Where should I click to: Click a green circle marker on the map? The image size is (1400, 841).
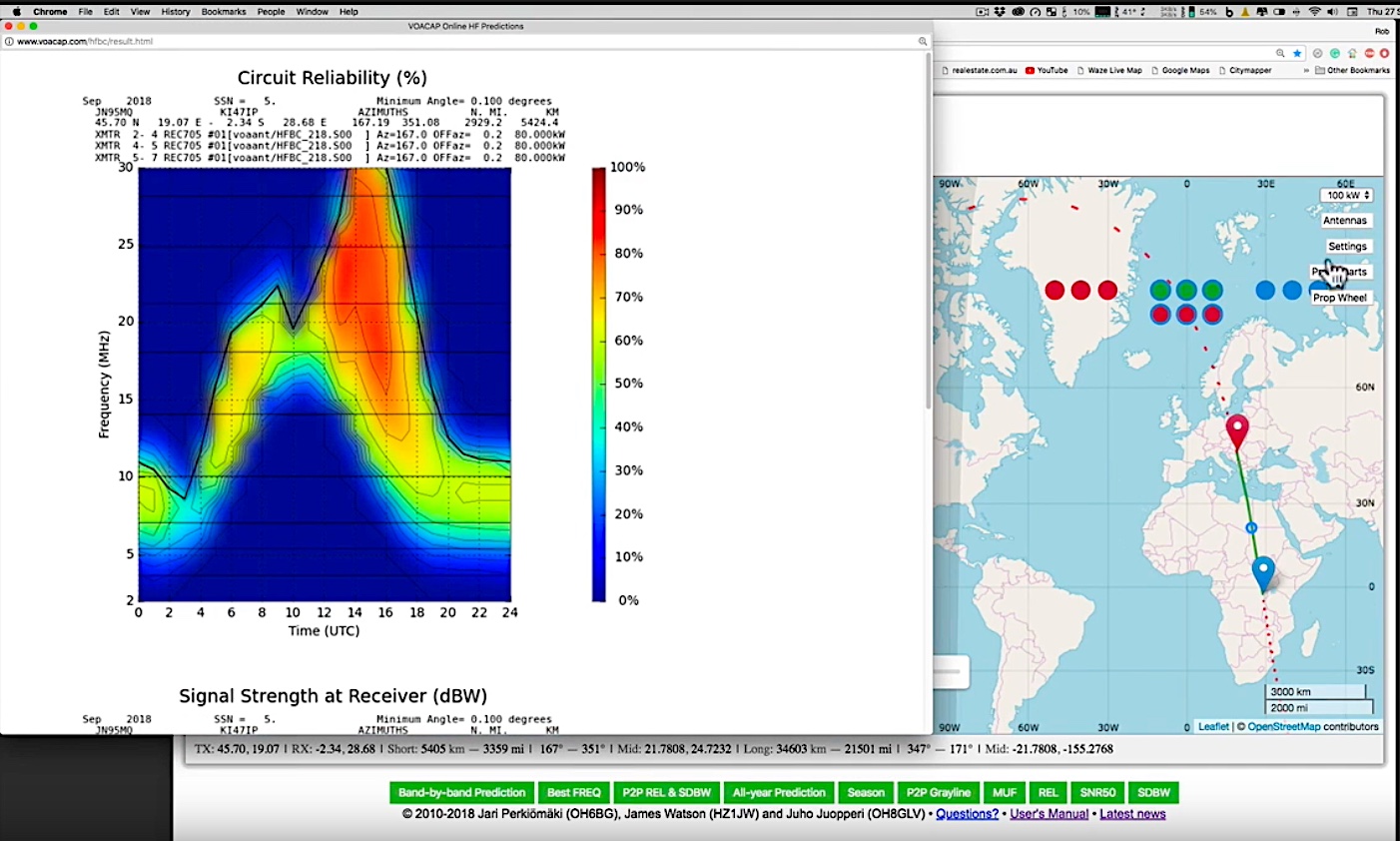coord(1184,290)
